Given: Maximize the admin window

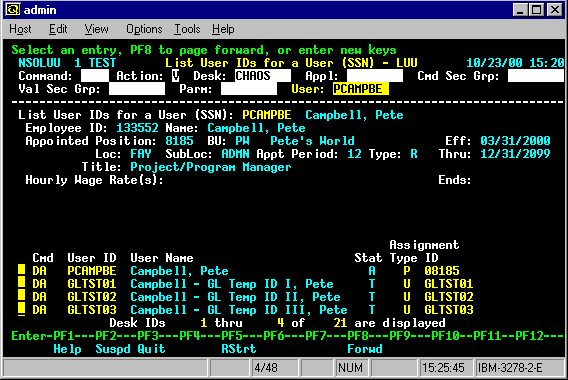Looking at the screenshot, I should tap(536, 10).
